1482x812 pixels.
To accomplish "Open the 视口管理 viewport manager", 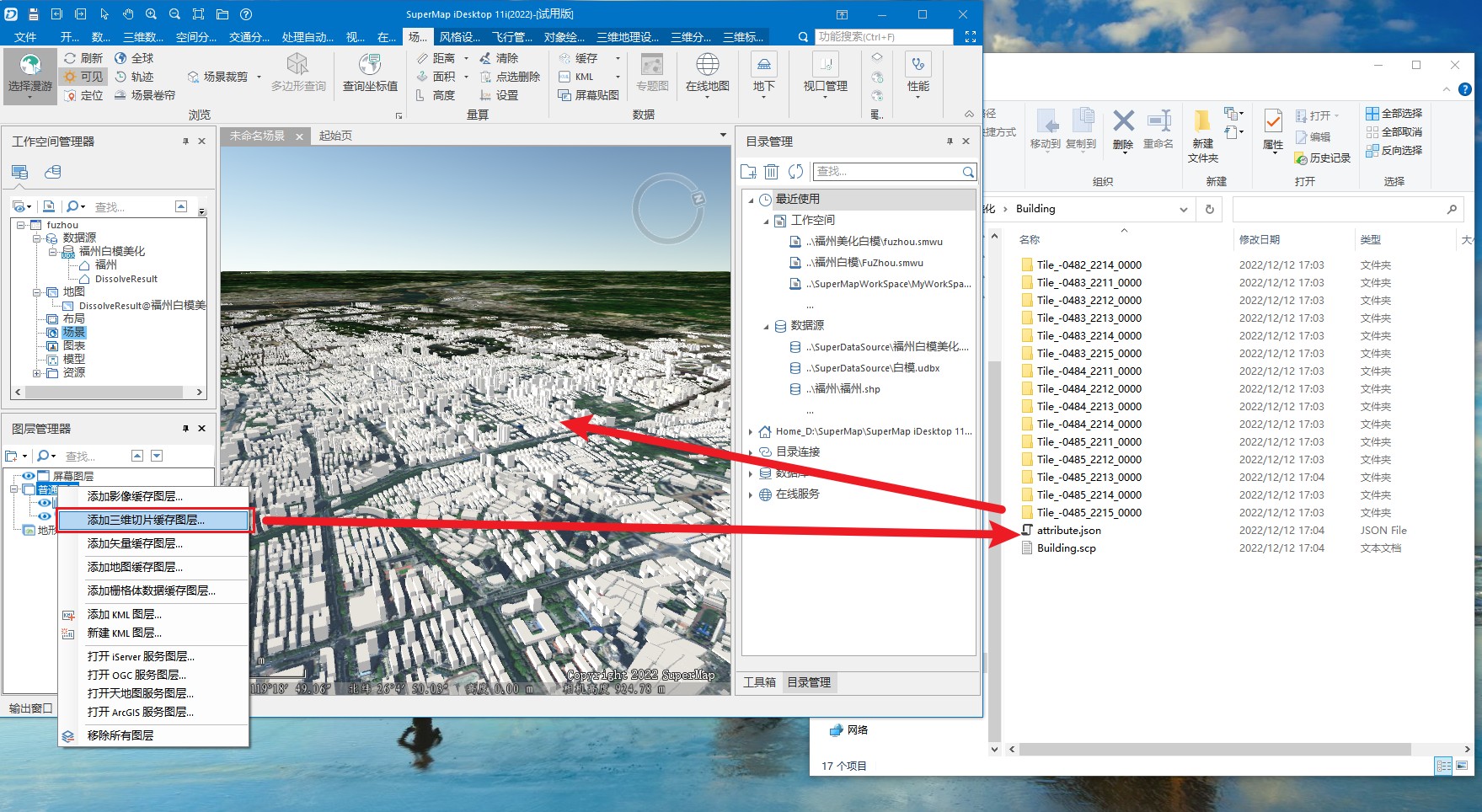I will click(825, 75).
